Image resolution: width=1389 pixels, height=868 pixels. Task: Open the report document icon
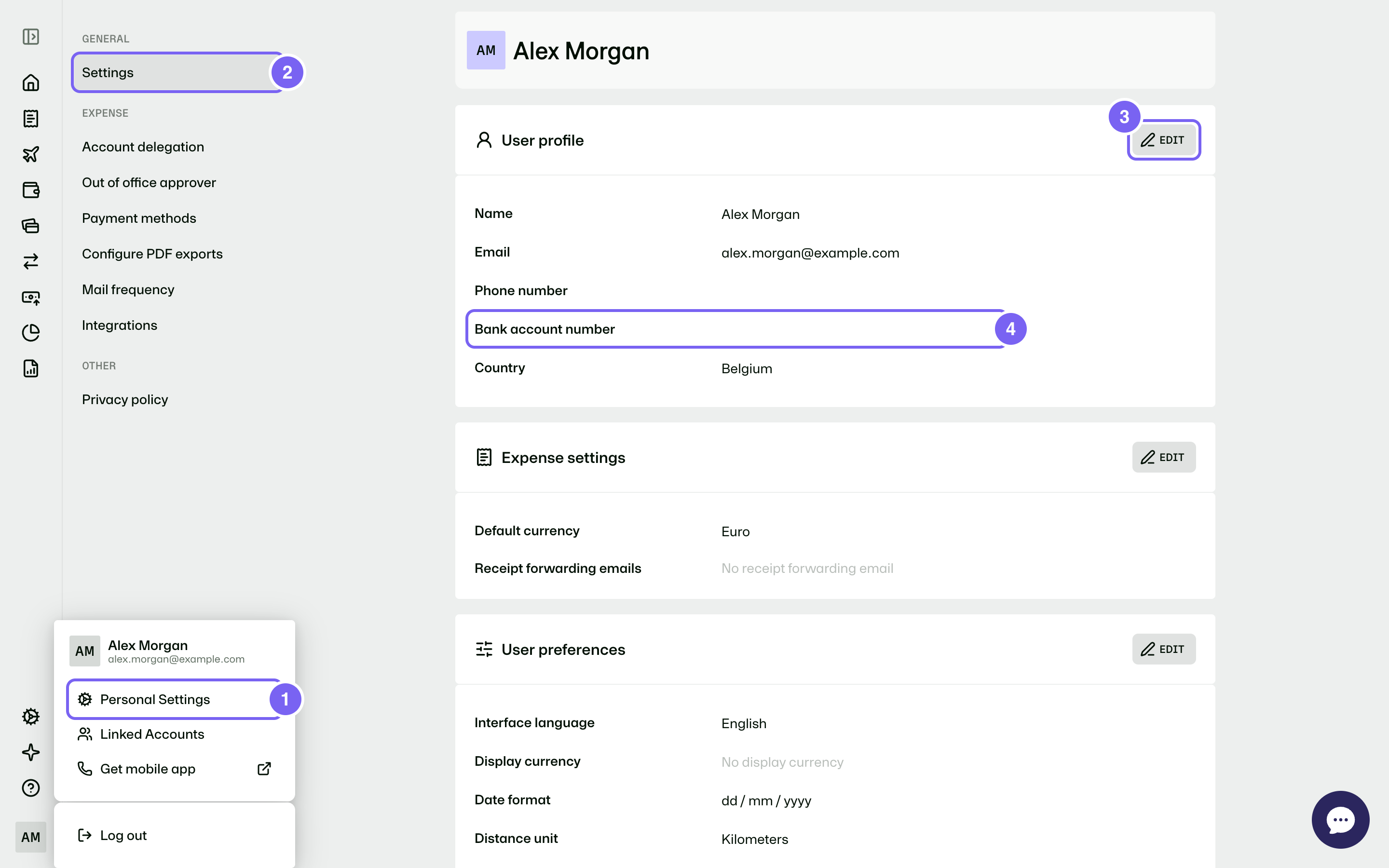pos(31,368)
